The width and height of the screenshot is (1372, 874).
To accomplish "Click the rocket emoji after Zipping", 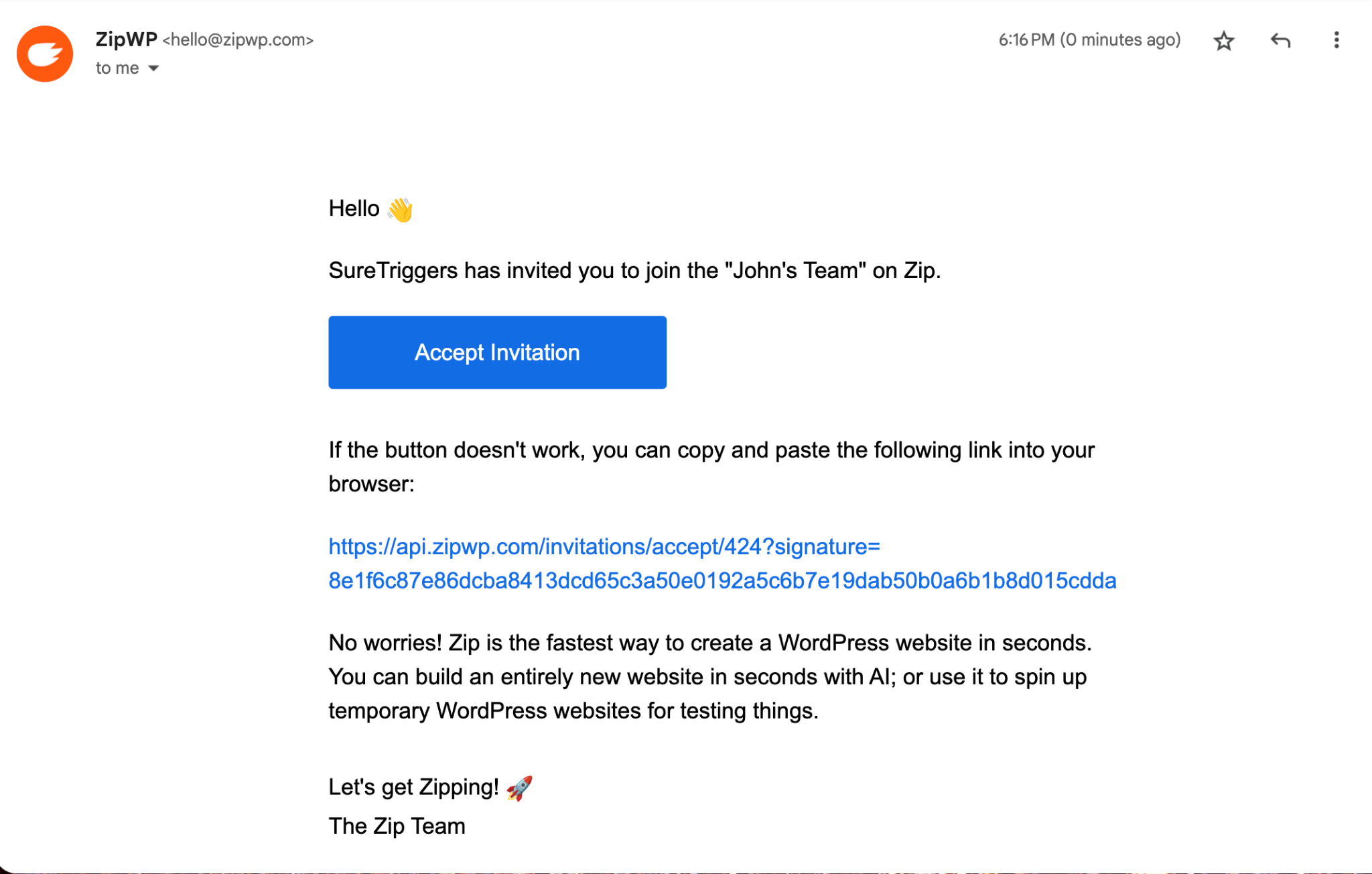I will (x=519, y=788).
